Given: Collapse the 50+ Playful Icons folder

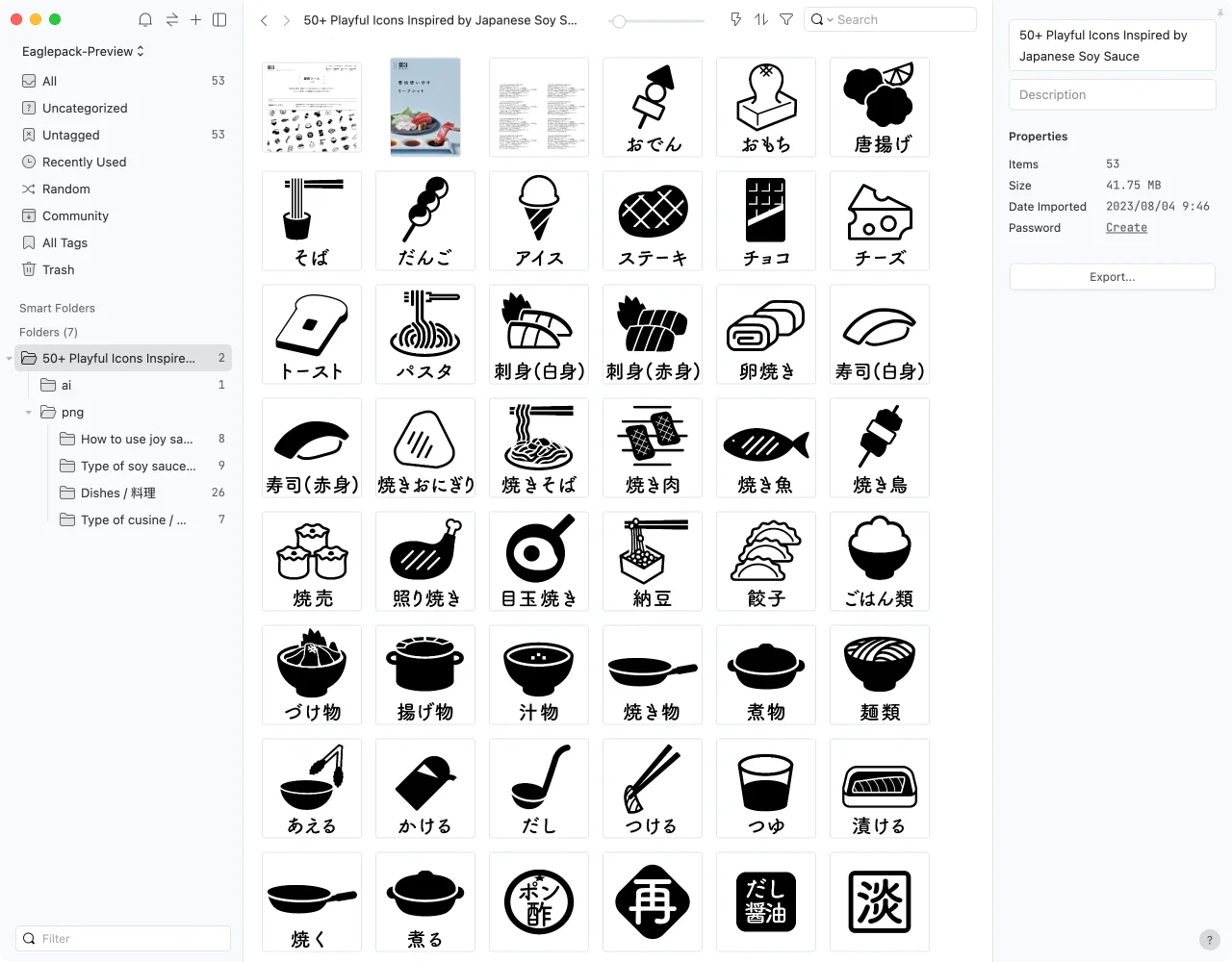Looking at the screenshot, I should 10,358.
